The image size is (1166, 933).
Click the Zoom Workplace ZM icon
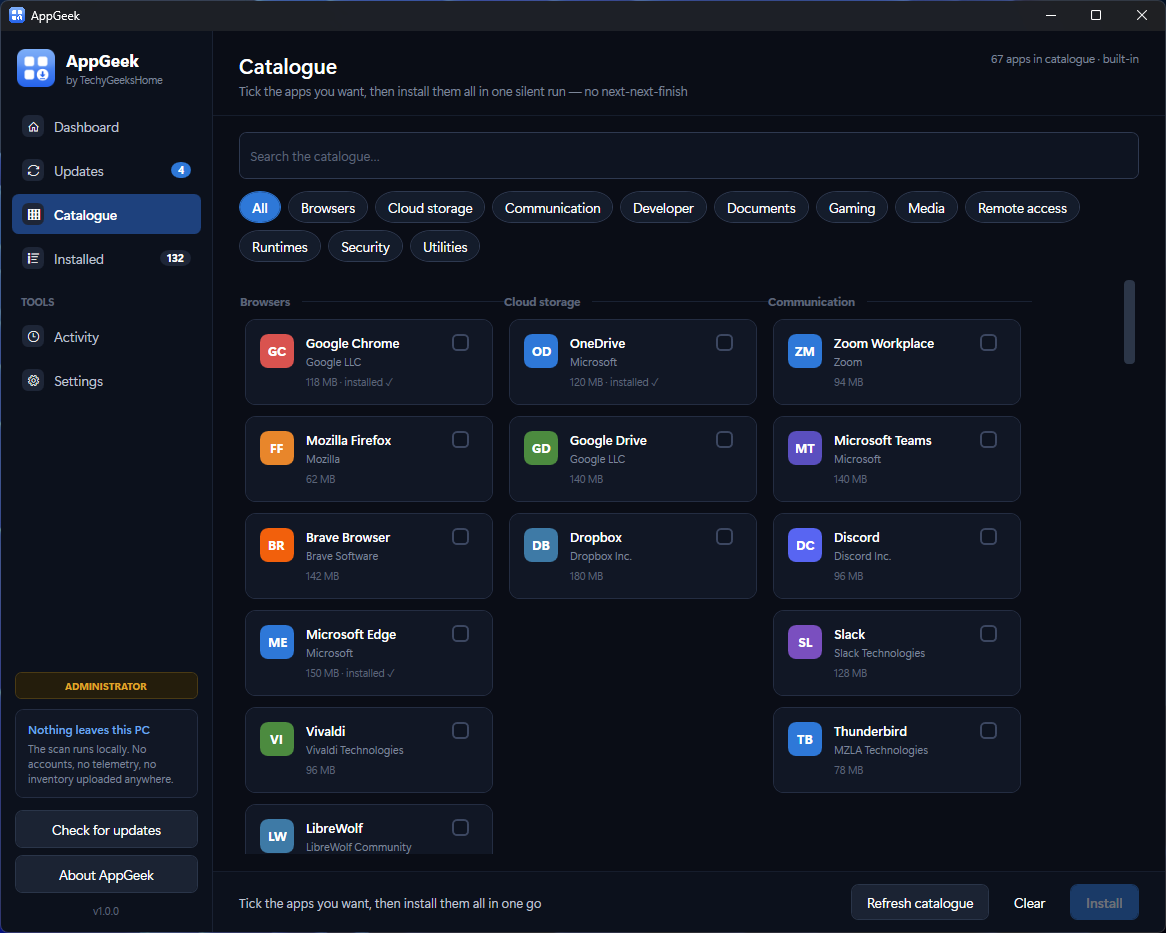805,352
